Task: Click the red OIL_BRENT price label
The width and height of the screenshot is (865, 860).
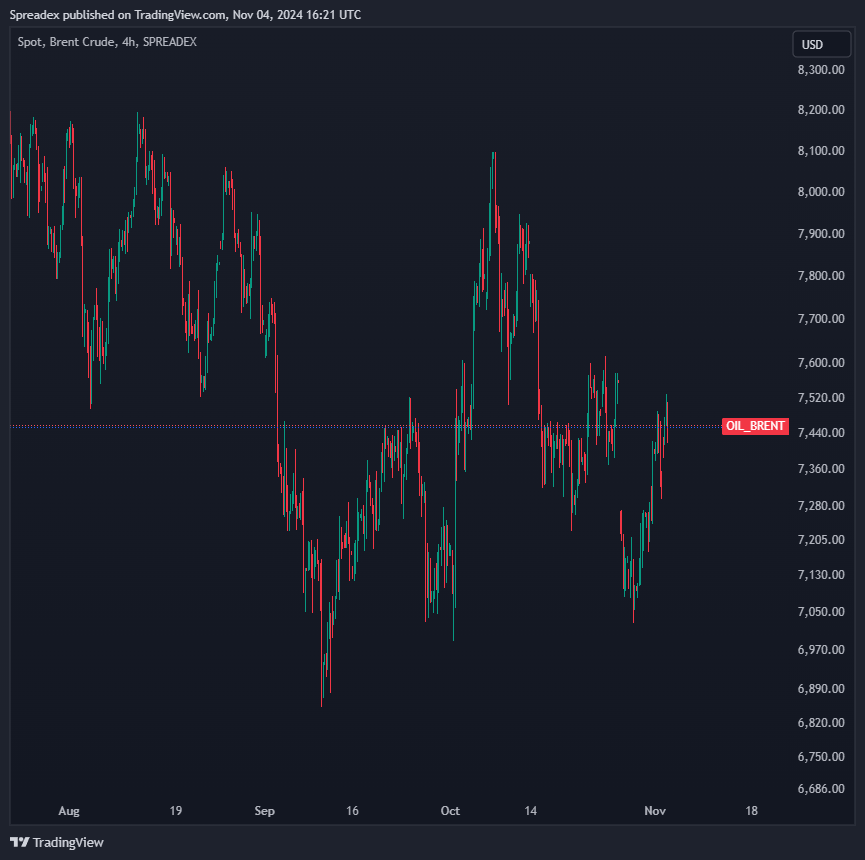Action: click(755, 426)
